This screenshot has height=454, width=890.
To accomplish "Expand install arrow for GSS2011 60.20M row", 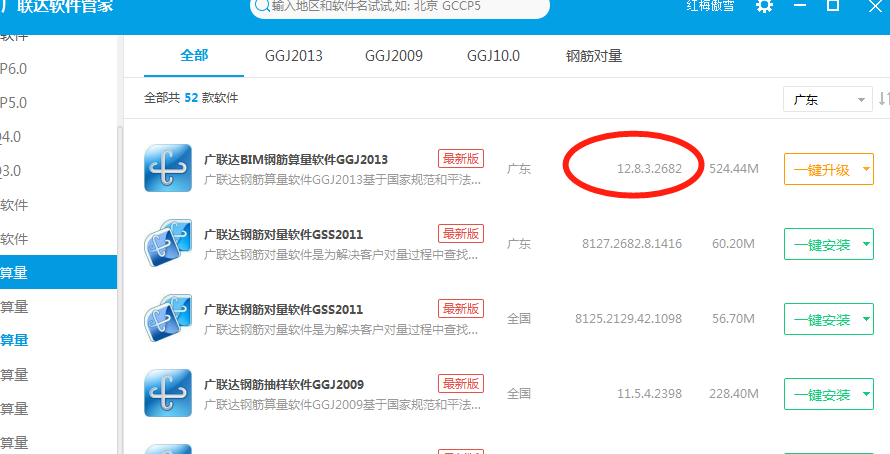I will point(866,244).
